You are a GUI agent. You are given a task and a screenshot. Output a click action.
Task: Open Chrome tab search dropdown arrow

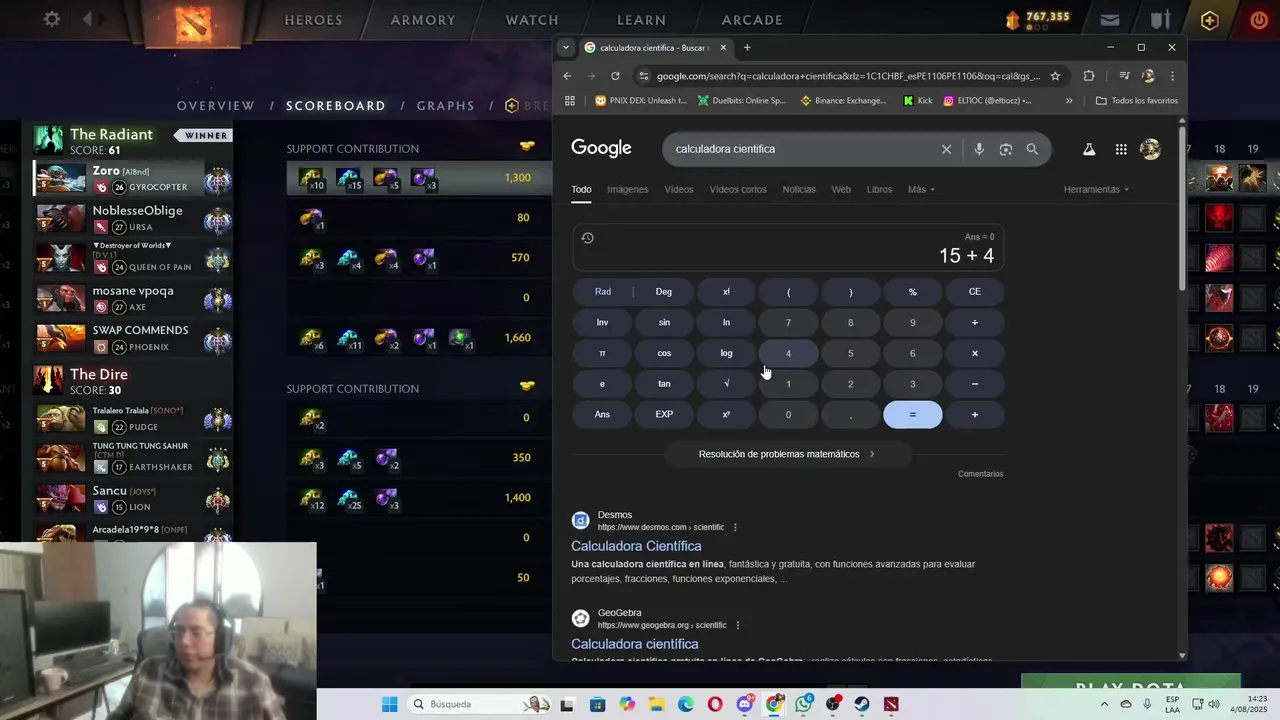pos(566,47)
